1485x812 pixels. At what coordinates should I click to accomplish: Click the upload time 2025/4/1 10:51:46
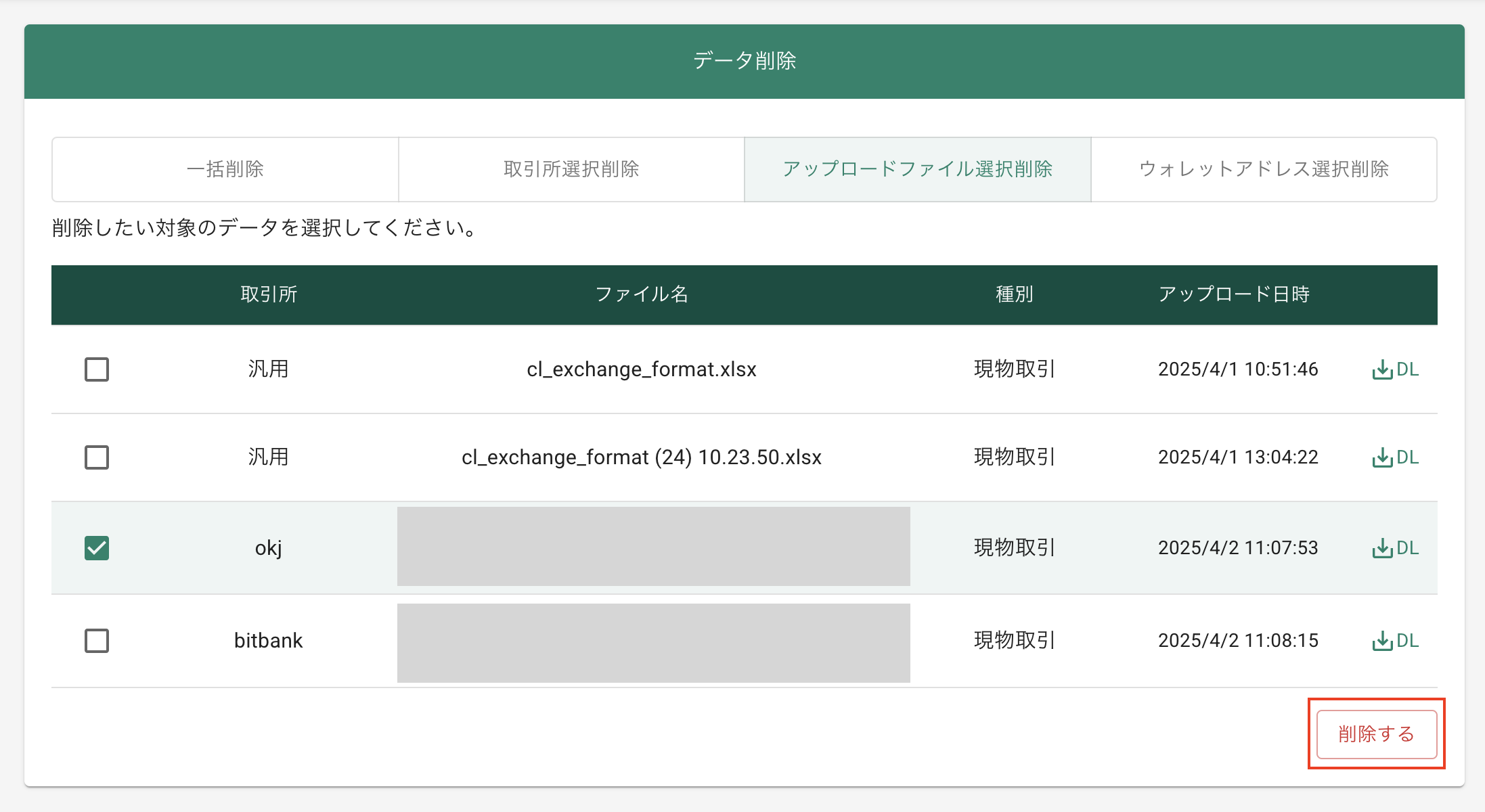pos(1238,369)
